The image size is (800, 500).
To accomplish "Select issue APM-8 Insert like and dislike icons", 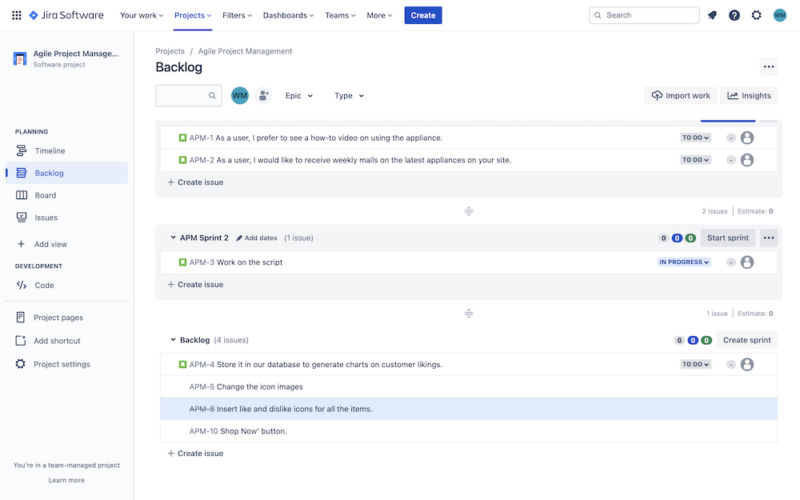I will 468,409.
